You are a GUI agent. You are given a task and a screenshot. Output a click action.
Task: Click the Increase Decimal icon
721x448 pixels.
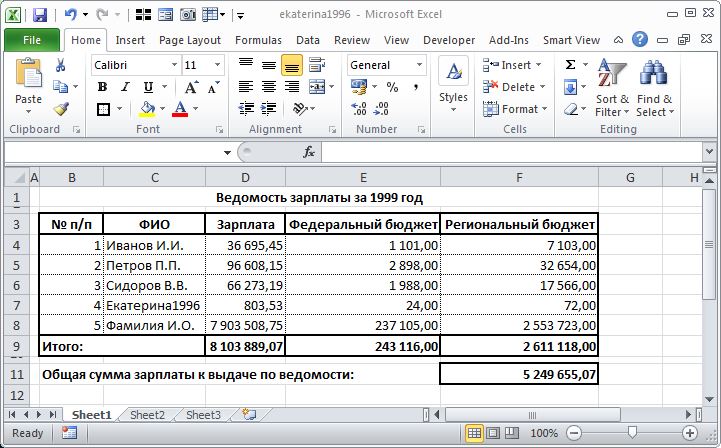coord(359,109)
